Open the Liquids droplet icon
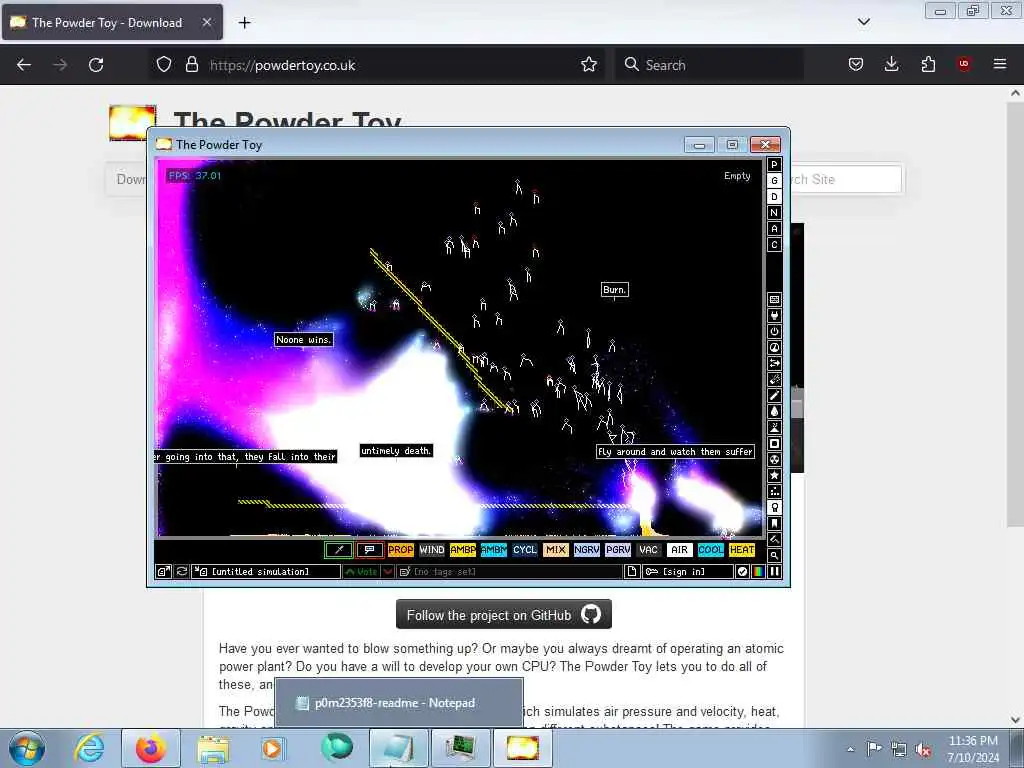 774,411
